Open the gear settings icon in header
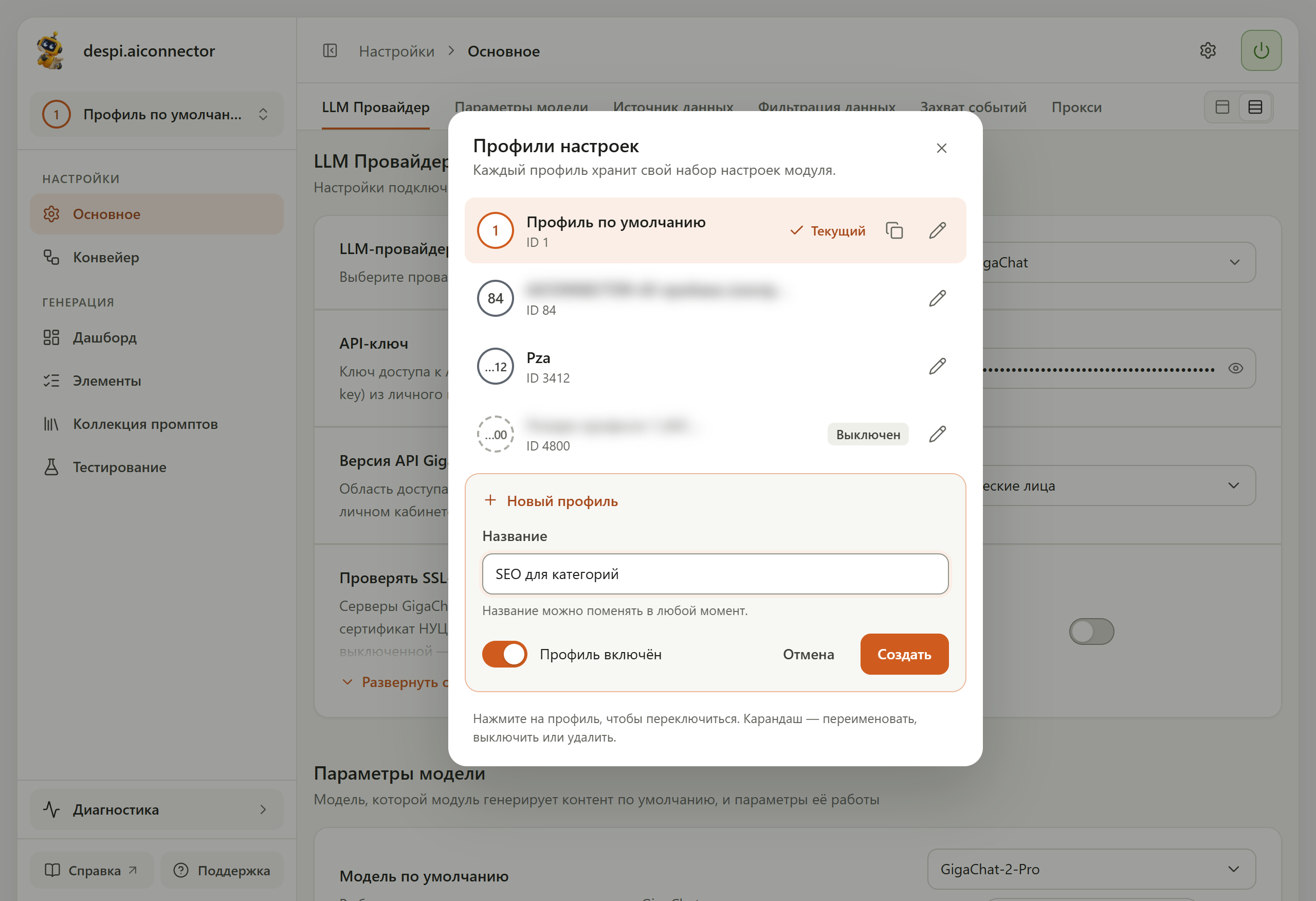The height and width of the screenshot is (901, 1316). tap(1208, 51)
